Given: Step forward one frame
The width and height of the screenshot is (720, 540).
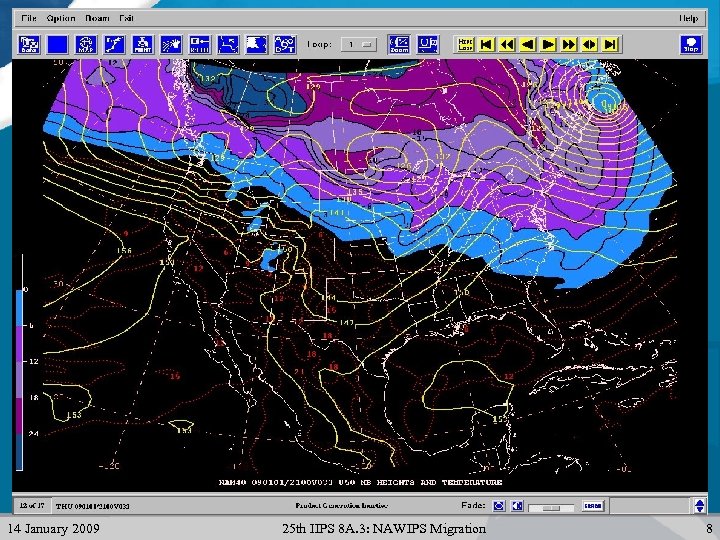Looking at the screenshot, I should 548,45.
